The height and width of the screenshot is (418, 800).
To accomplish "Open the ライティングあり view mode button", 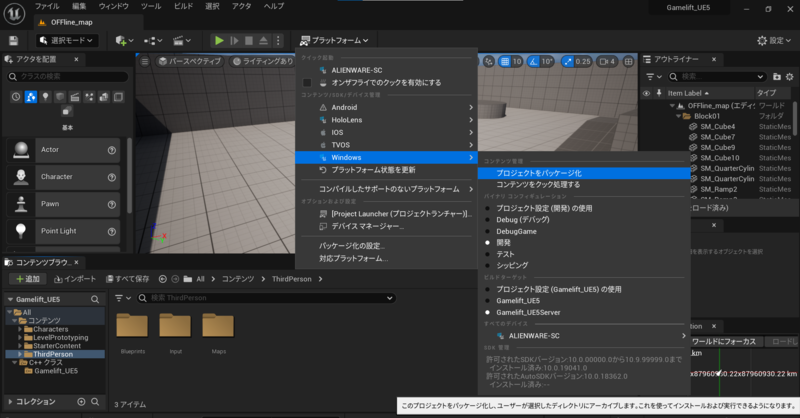I will (x=263, y=61).
